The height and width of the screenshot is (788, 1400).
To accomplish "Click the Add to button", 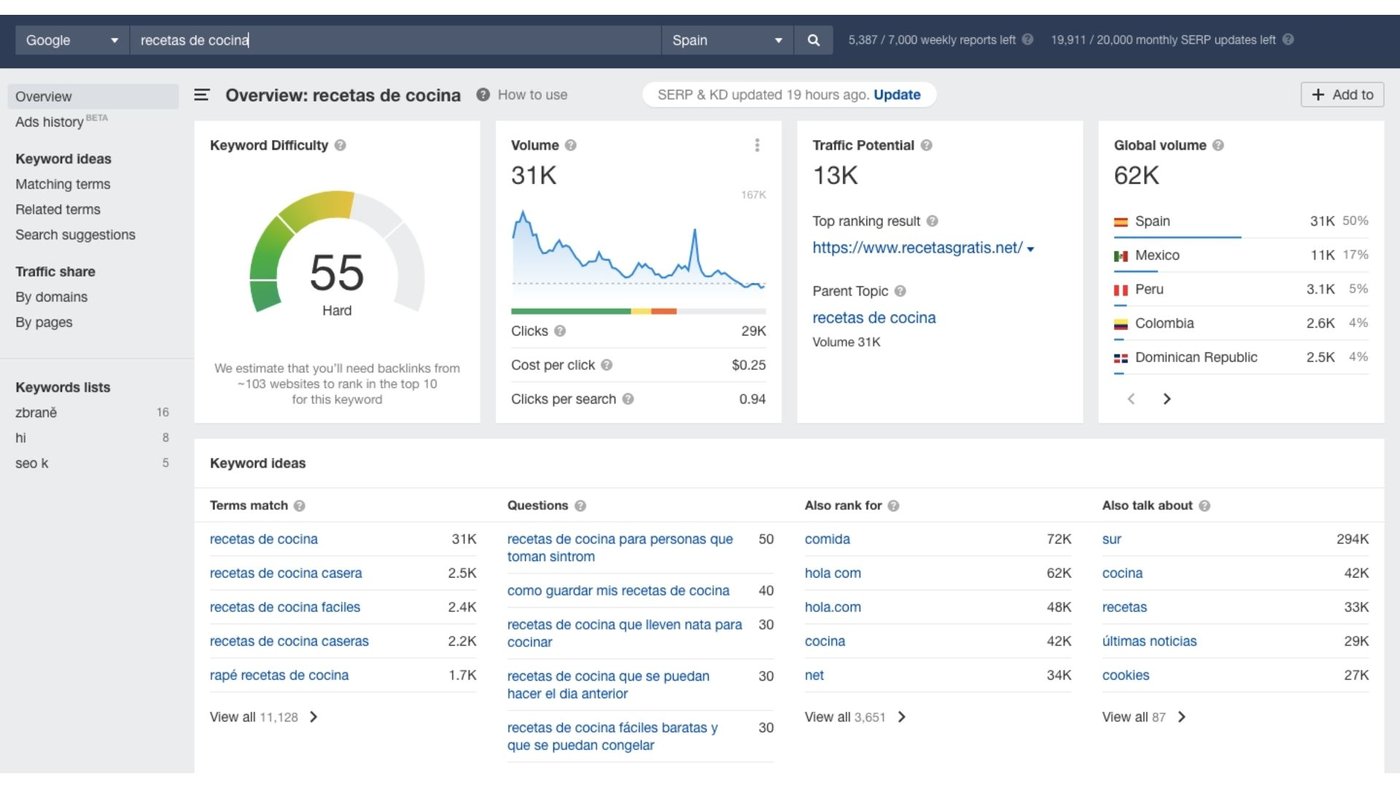I will click(x=1342, y=95).
